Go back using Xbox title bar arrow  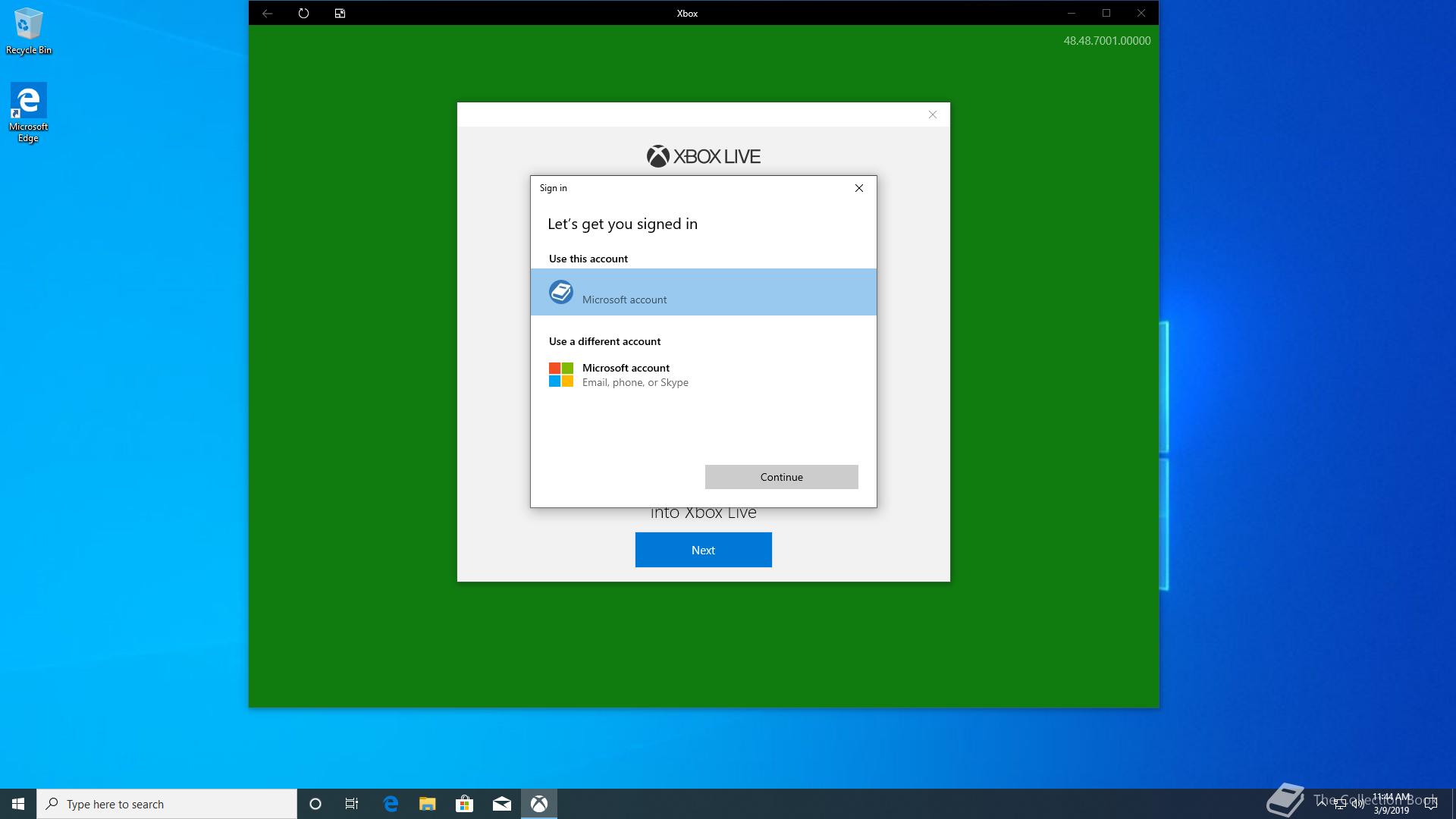pyautogui.click(x=267, y=13)
